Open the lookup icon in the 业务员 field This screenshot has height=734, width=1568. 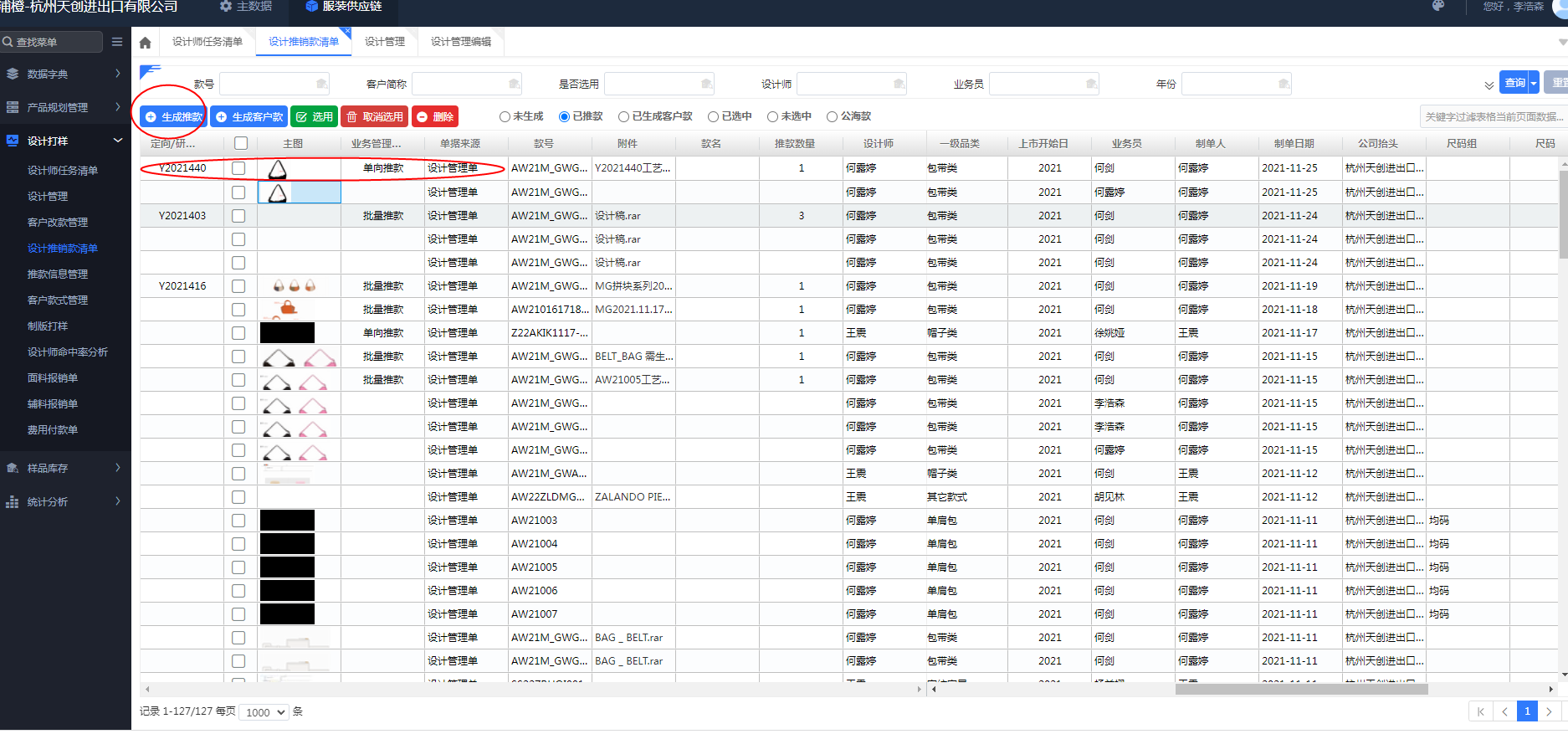[x=1092, y=84]
